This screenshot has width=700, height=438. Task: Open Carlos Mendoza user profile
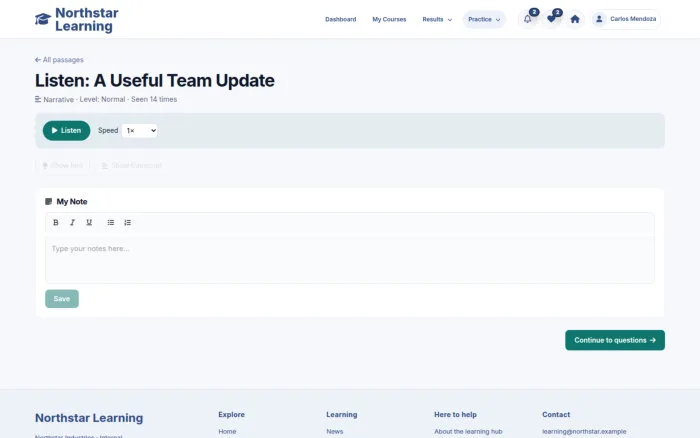626,19
